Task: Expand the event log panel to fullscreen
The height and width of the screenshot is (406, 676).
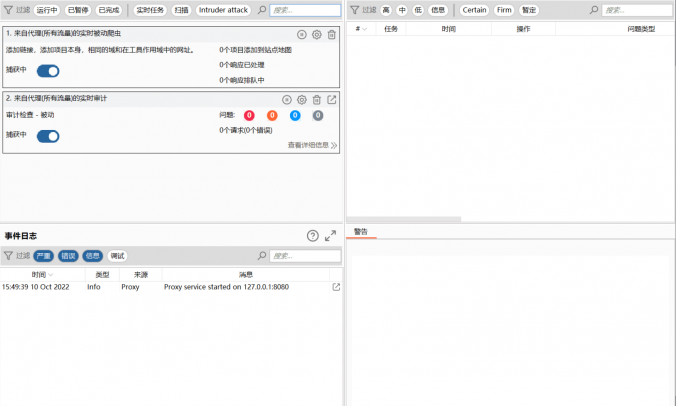Action: (x=331, y=236)
